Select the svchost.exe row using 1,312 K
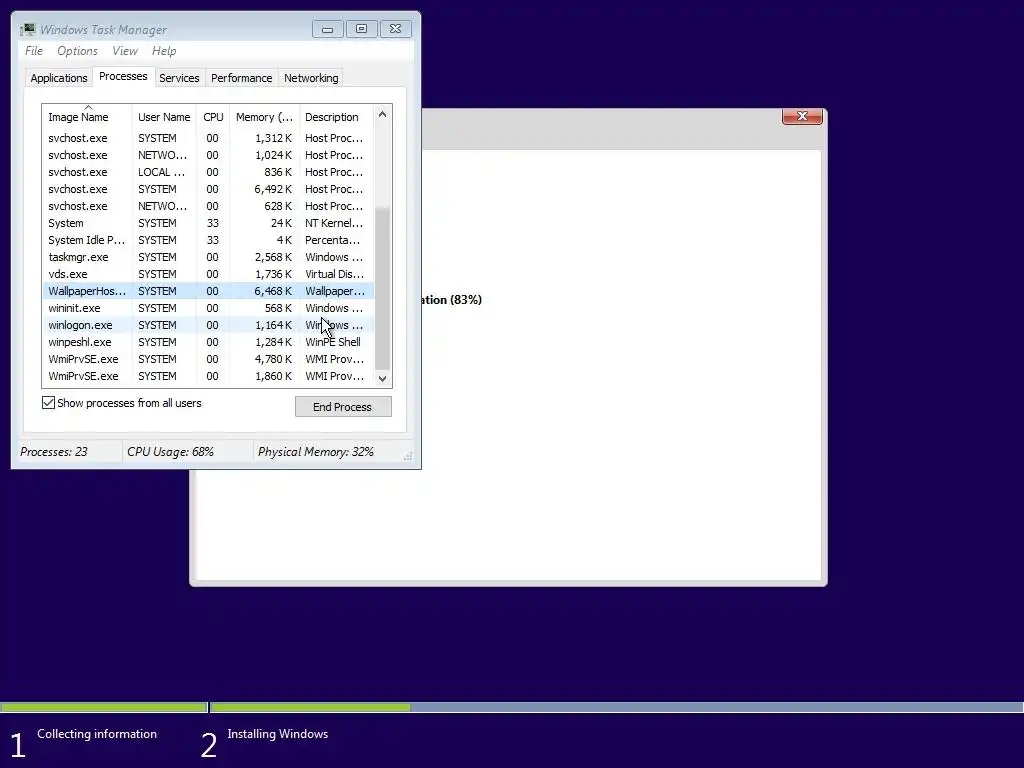 pos(208,138)
